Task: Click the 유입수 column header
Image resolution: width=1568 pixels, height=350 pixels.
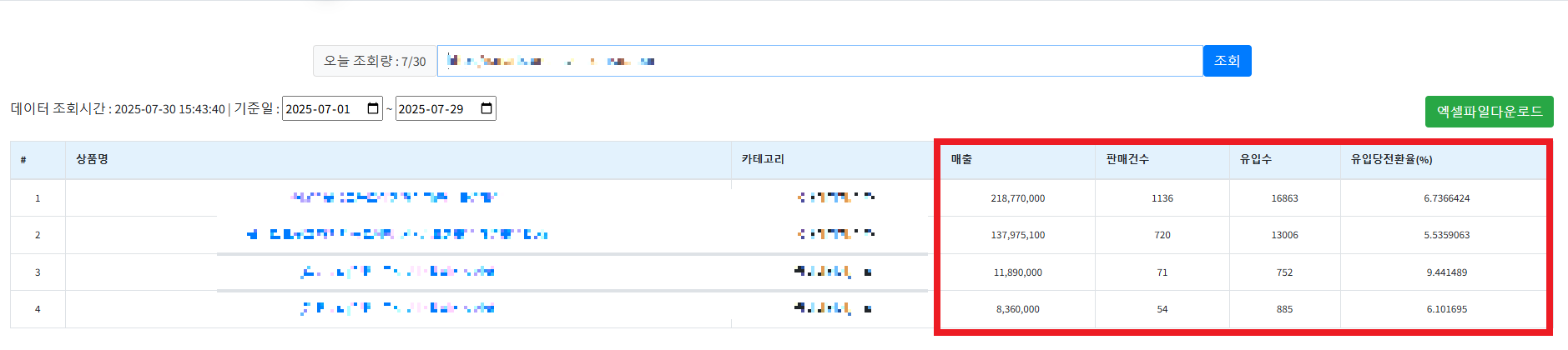Action: point(1255,159)
